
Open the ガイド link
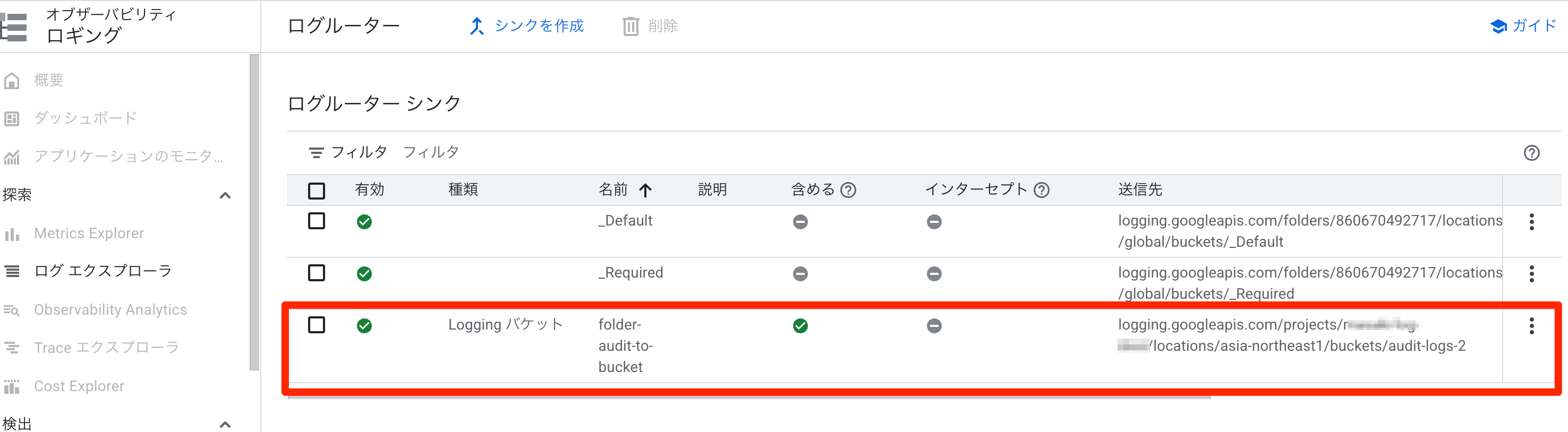coord(1523,26)
